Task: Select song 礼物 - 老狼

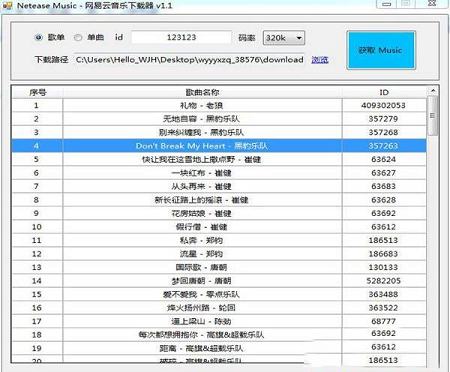Action: click(x=202, y=106)
